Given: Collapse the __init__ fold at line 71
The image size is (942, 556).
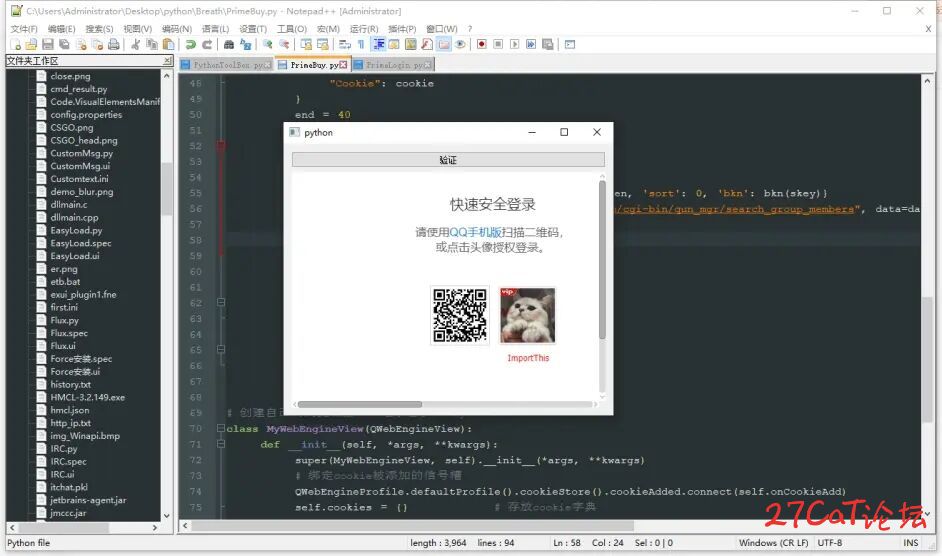Looking at the screenshot, I should tap(220, 444).
